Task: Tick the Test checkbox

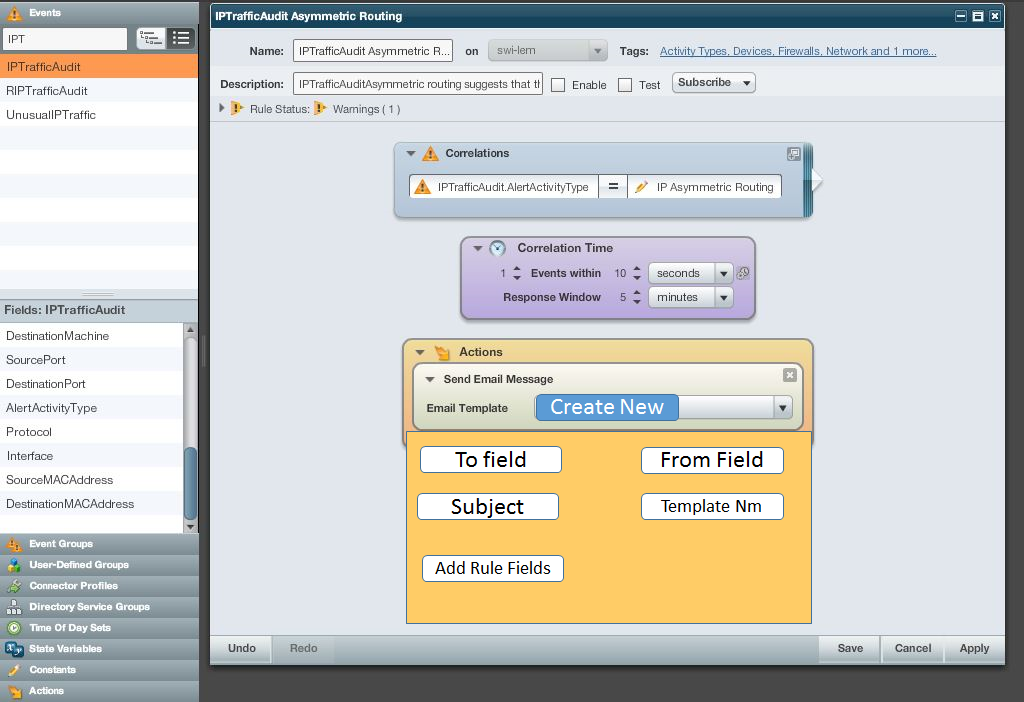Action: (x=625, y=85)
